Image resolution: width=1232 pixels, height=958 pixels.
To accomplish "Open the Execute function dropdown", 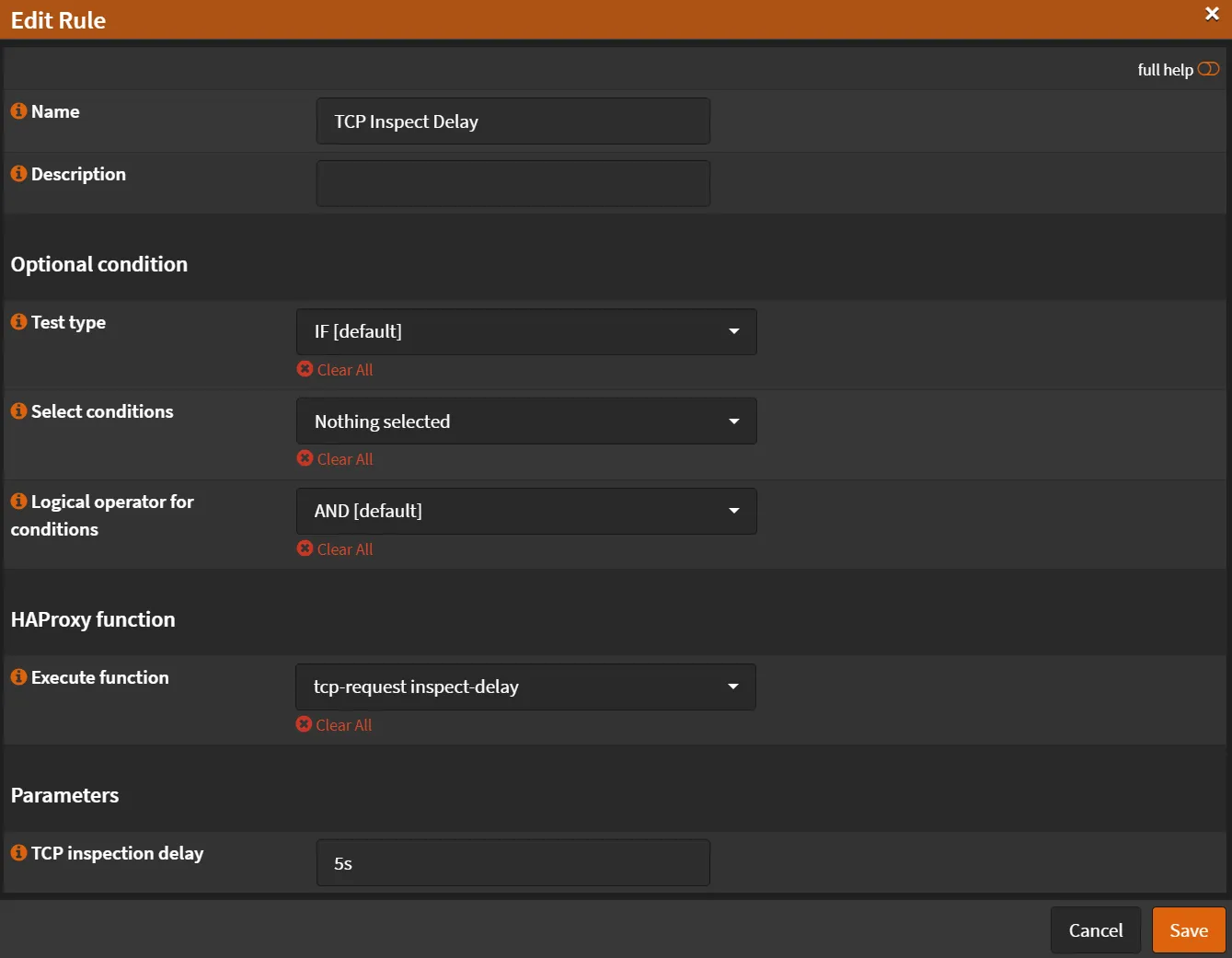I will (x=525, y=687).
